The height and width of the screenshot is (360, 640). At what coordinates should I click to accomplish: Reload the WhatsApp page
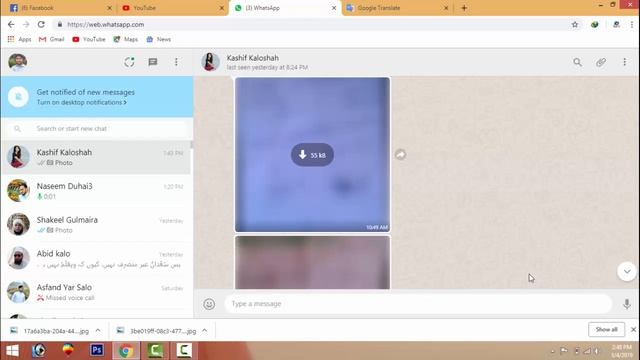[41, 24]
